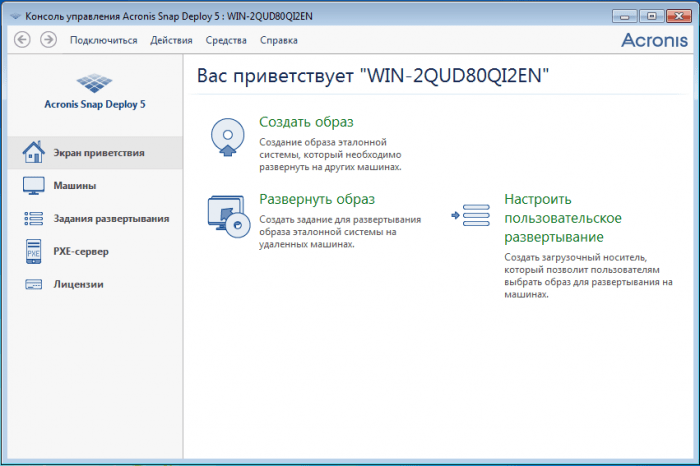Screen dimensions: 700x466
Task: Click the Создать образ link
Action: (306, 122)
